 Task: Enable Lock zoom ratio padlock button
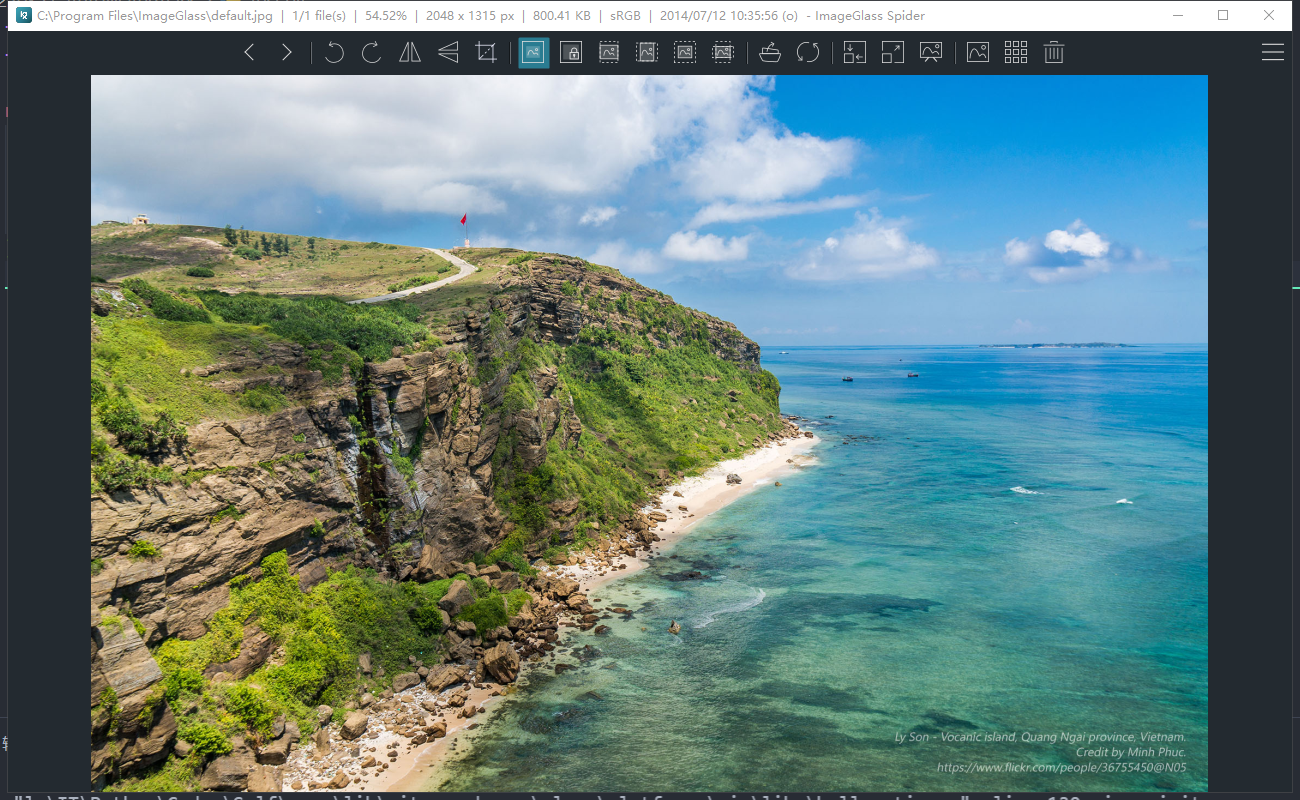coord(571,53)
